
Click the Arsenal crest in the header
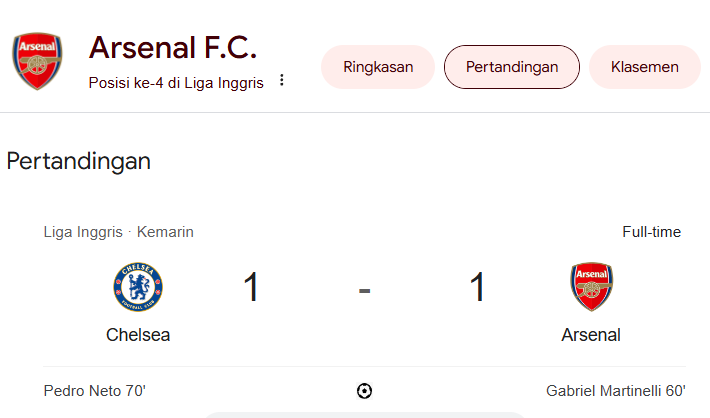pos(37,61)
